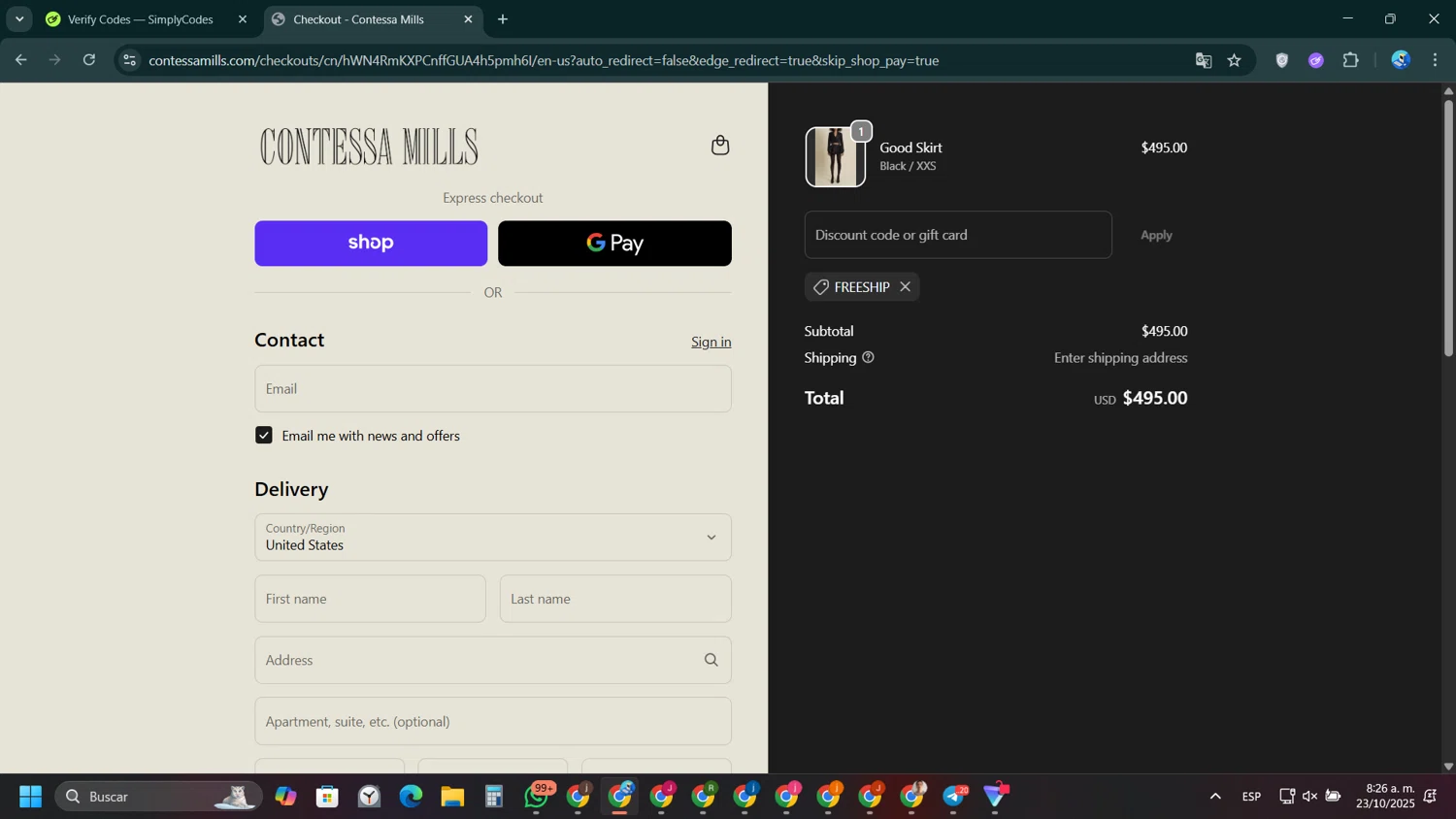Click the "Good Skirt" product name
The image size is (1456, 819).
[911, 147]
